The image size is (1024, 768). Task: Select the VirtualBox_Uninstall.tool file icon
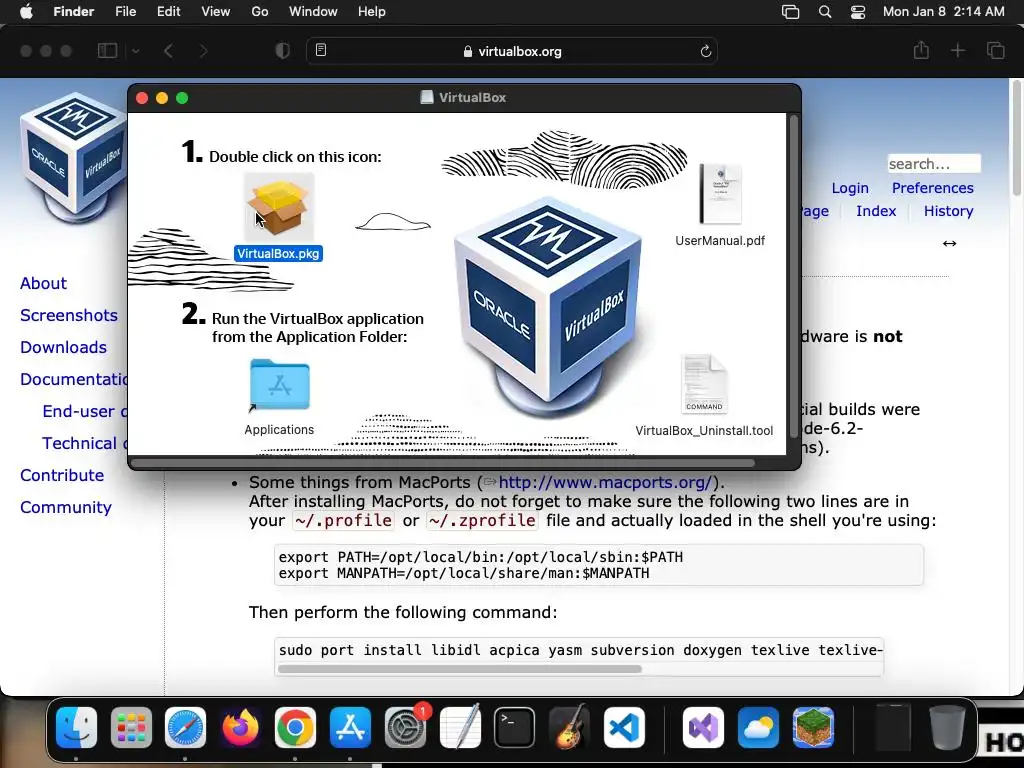[x=704, y=383]
